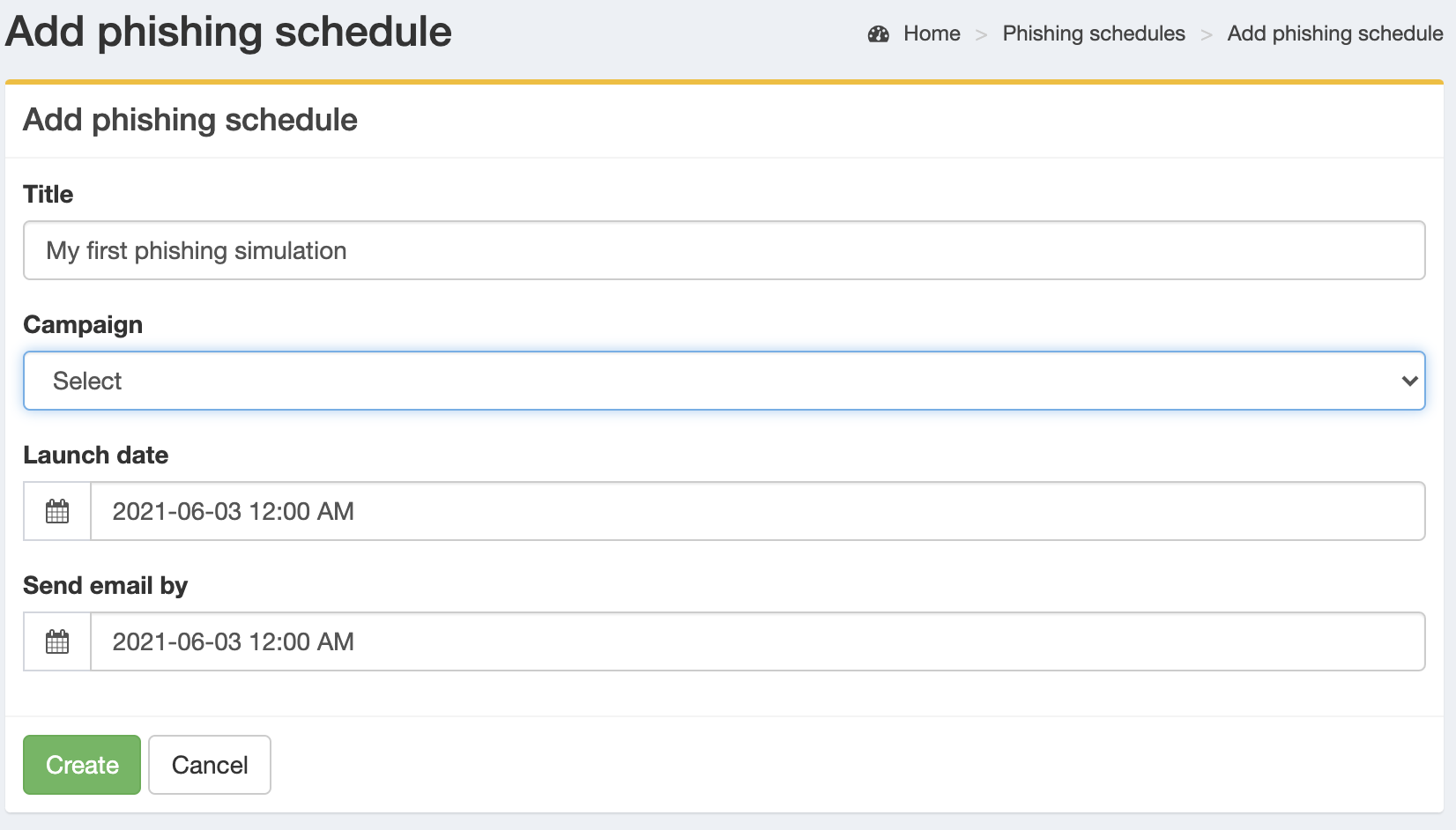Click the home icon in the breadcrumb

coord(878,33)
